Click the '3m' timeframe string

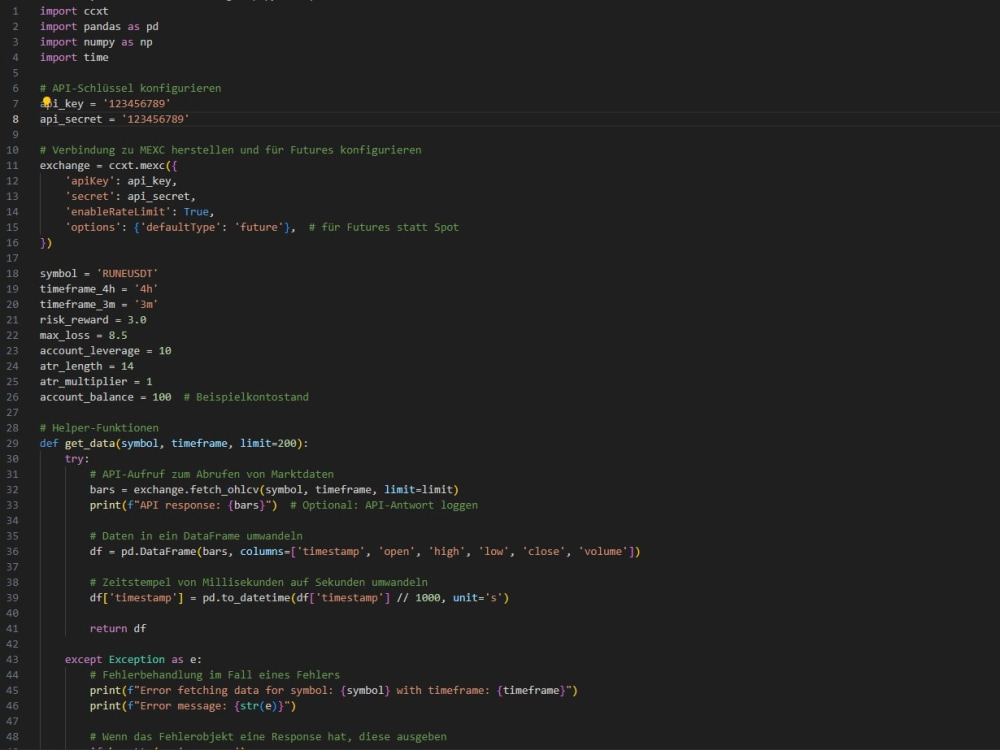[146, 304]
